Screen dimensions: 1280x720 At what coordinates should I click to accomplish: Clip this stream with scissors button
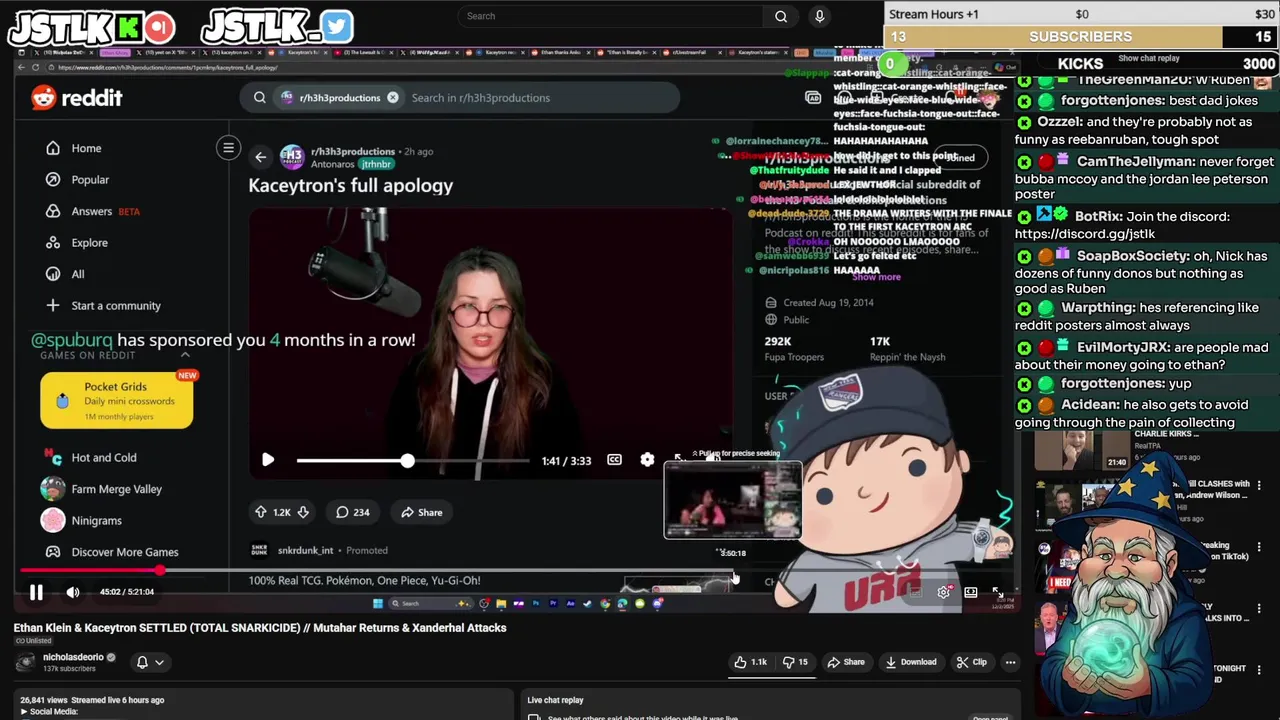[971, 662]
